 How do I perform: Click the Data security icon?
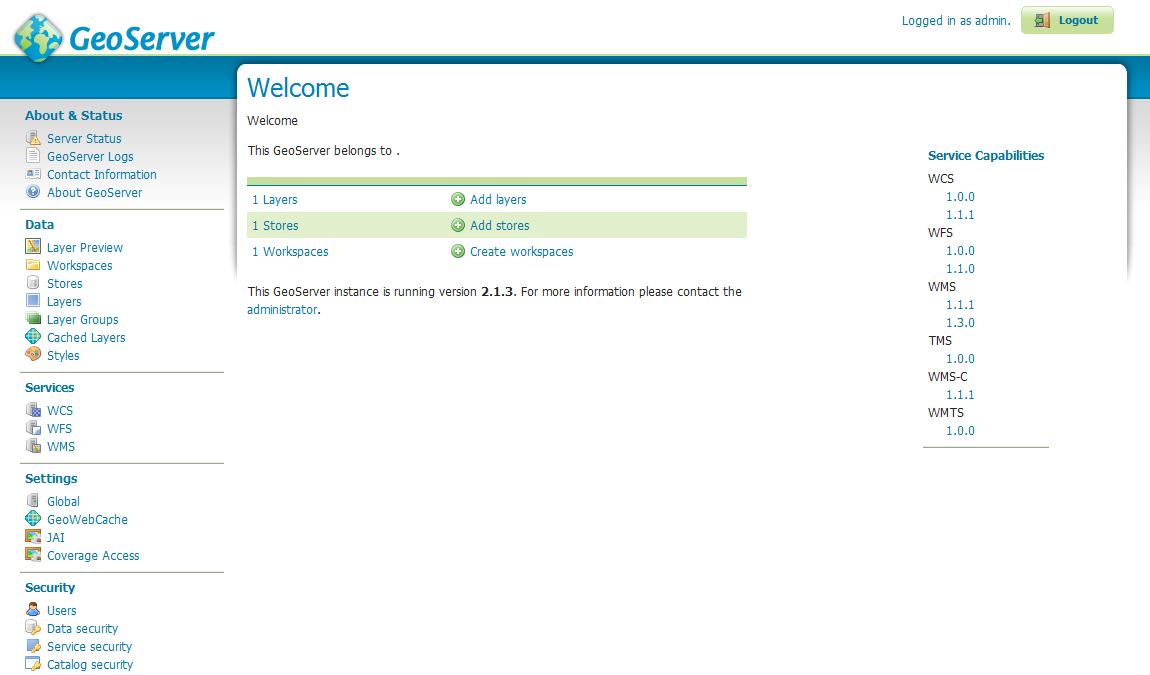[33, 627]
